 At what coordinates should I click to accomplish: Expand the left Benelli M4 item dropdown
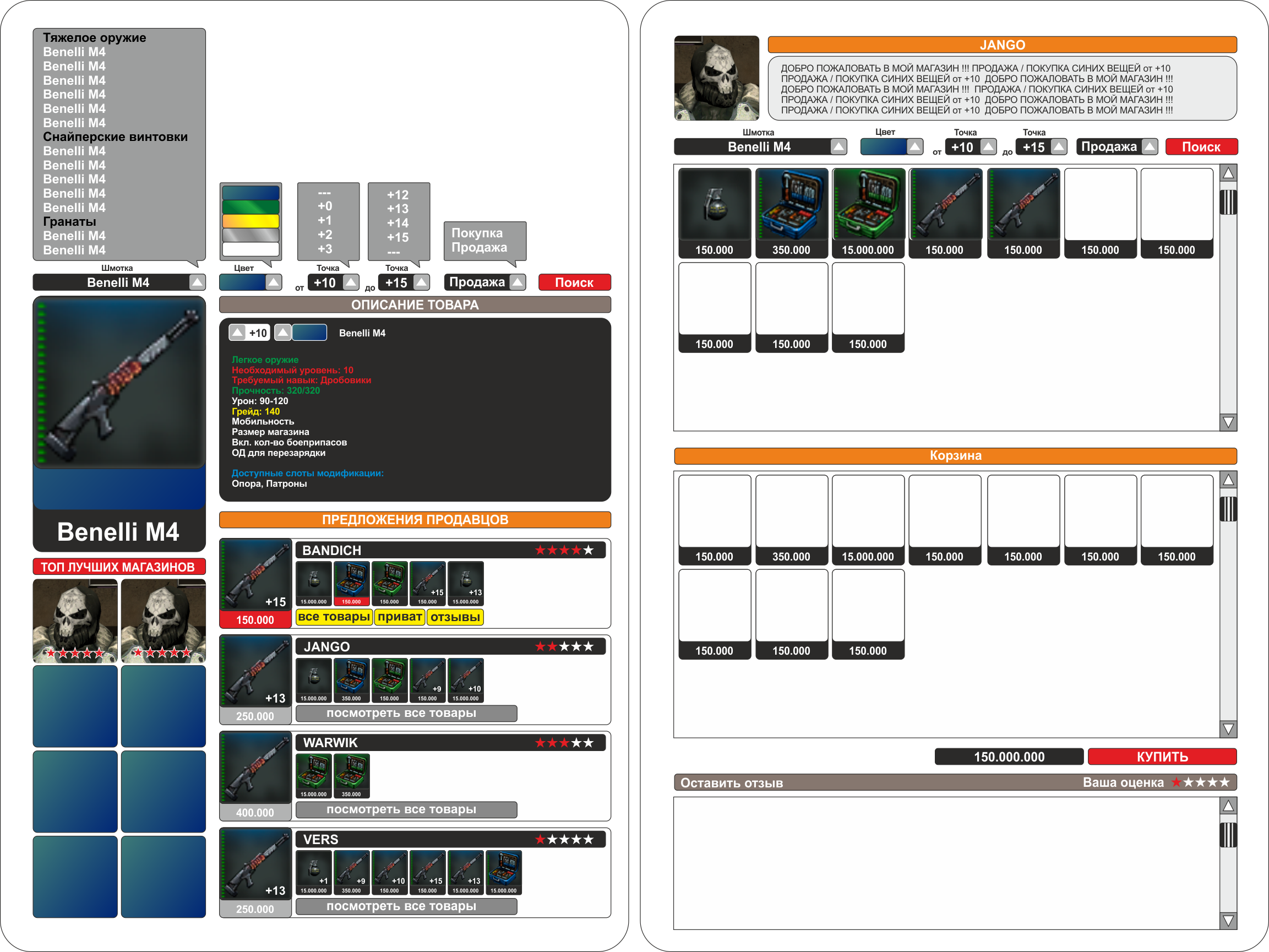pyautogui.click(x=197, y=282)
